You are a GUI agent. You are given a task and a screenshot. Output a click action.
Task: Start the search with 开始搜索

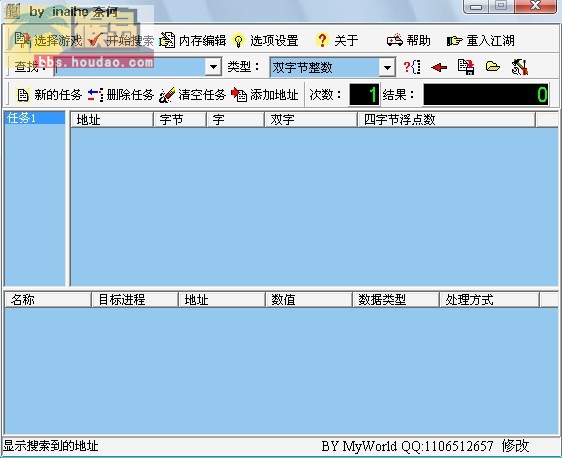(120, 40)
